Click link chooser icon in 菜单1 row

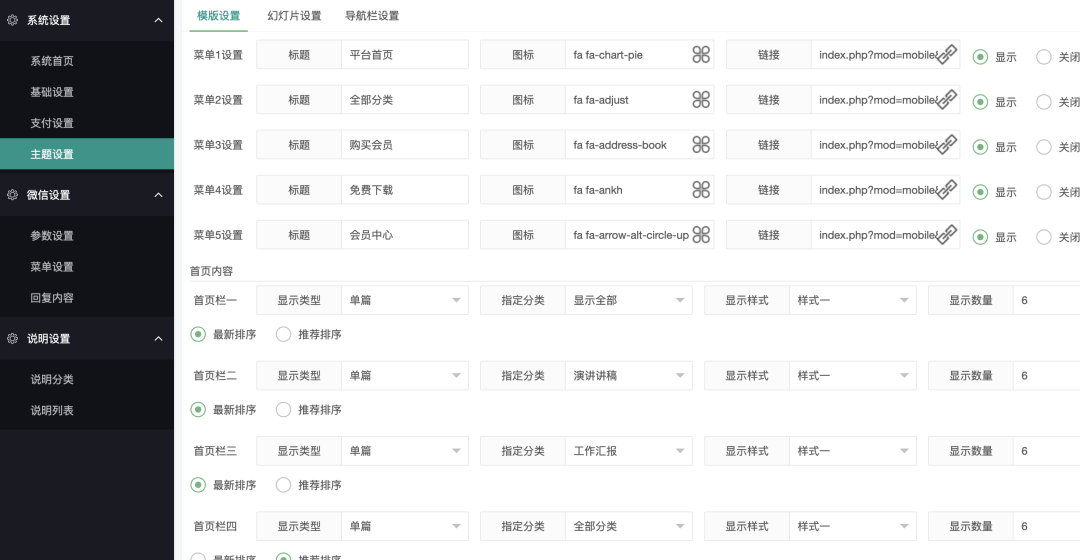tap(946, 54)
